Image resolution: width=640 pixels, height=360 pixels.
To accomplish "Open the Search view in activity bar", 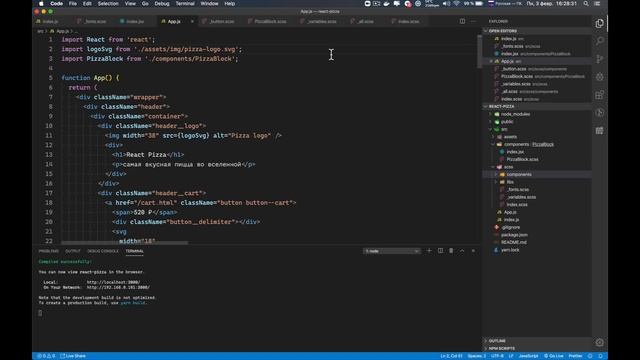I will tap(599, 41).
